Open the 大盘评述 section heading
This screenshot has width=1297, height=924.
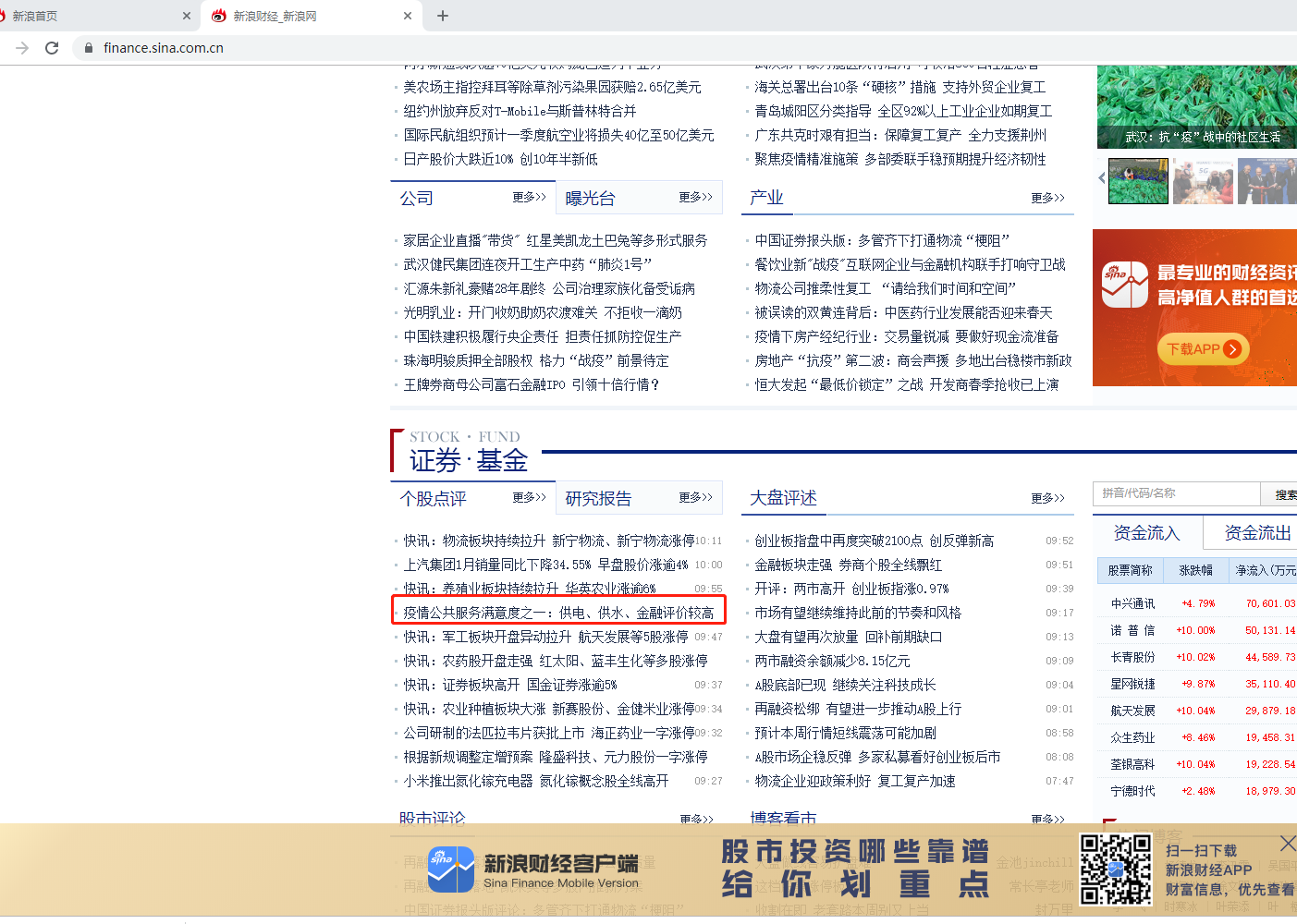(783, 498)
